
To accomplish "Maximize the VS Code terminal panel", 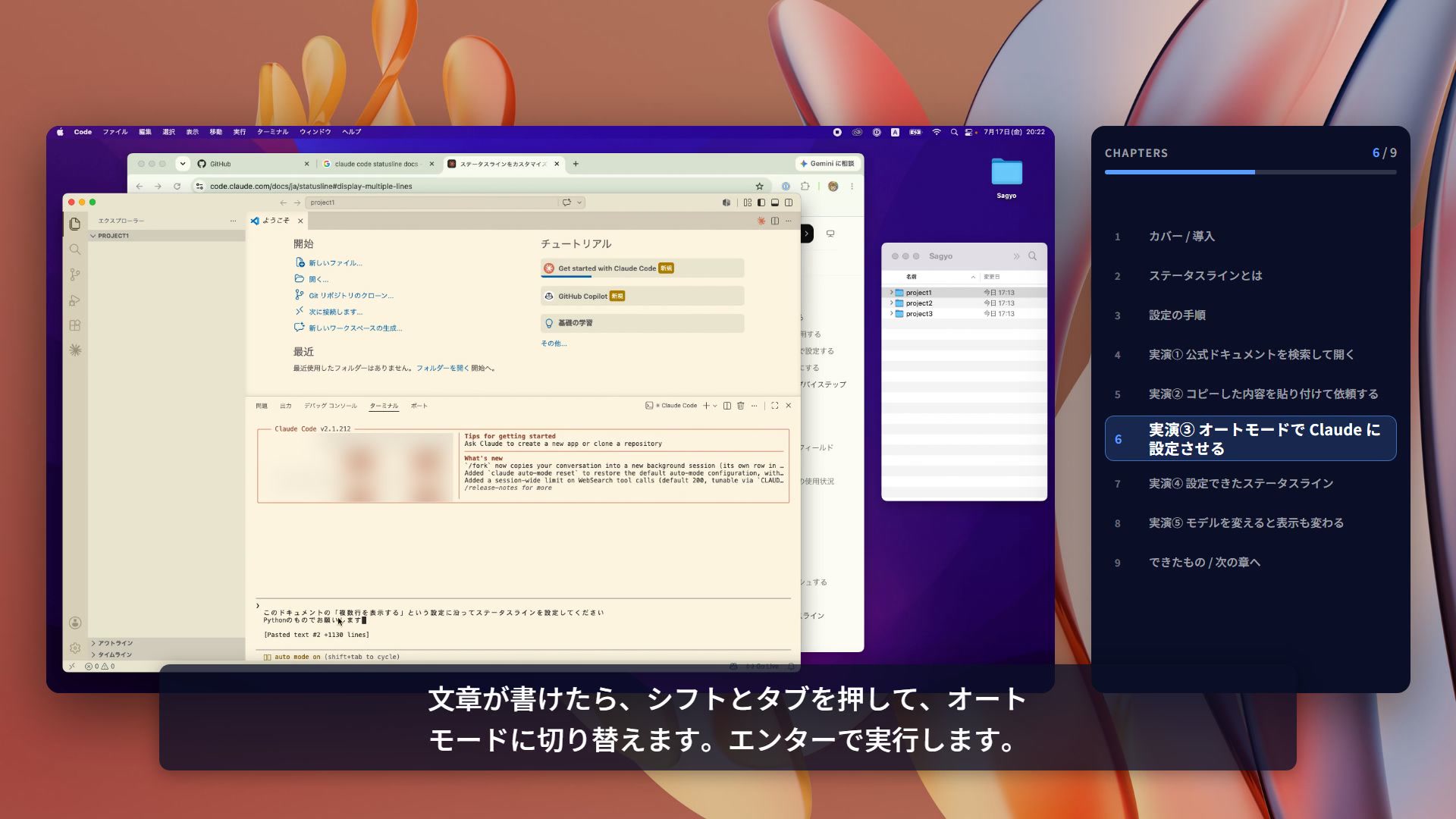I will pos(774,406).
